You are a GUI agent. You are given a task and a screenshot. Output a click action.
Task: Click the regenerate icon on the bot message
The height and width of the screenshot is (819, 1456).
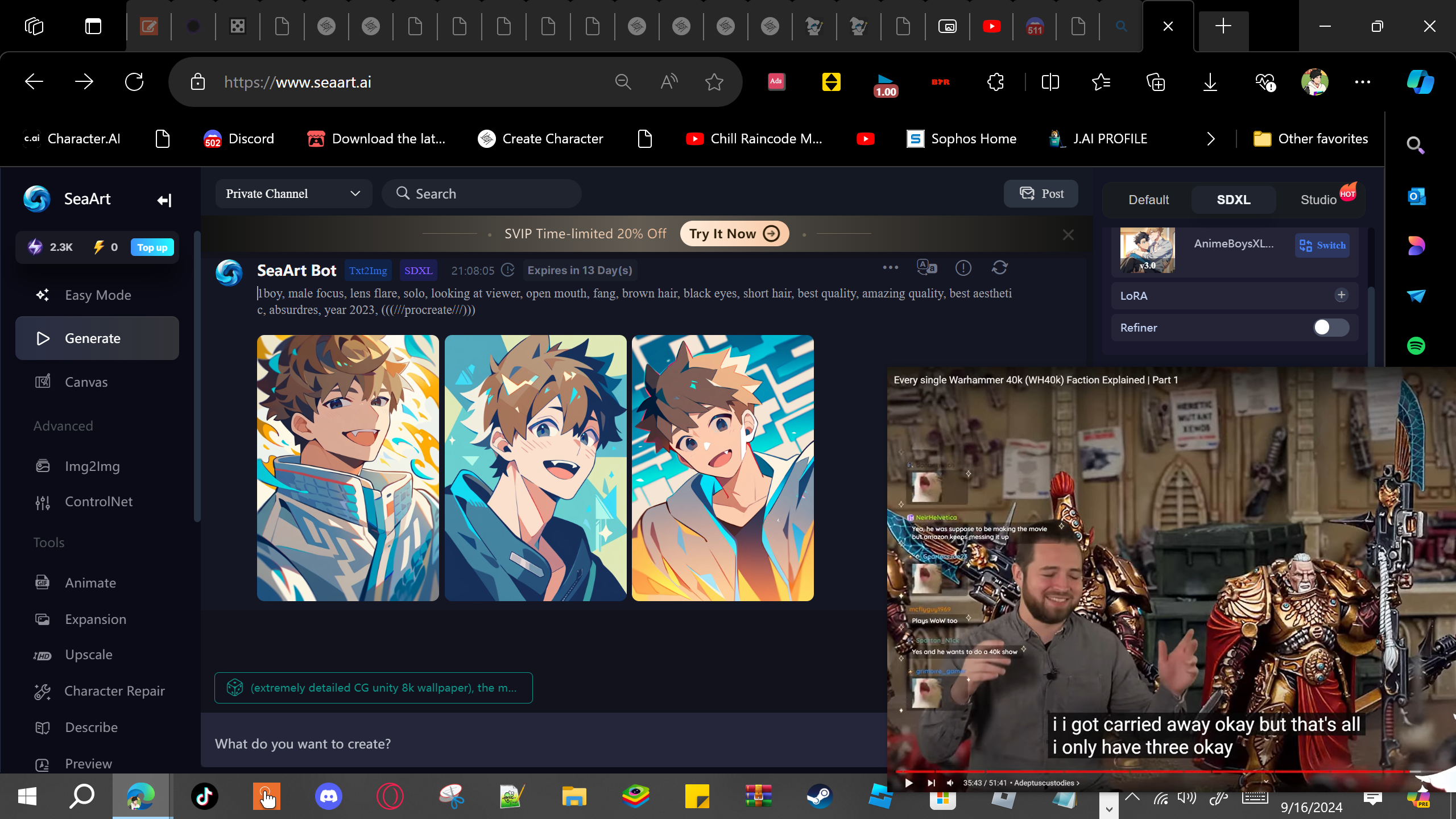[x=1000, y=267]
